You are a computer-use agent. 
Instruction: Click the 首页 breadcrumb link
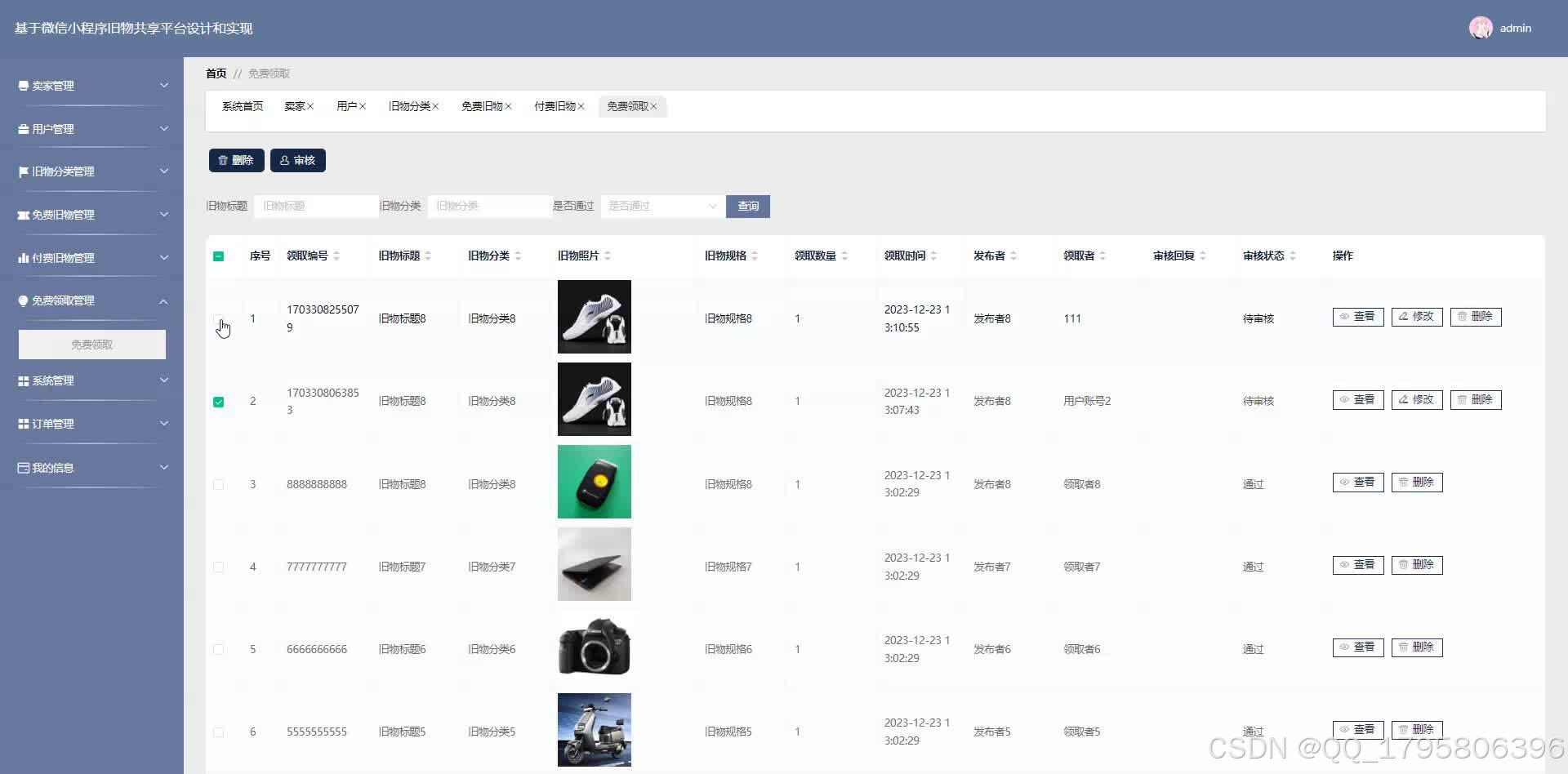(216, 73)
